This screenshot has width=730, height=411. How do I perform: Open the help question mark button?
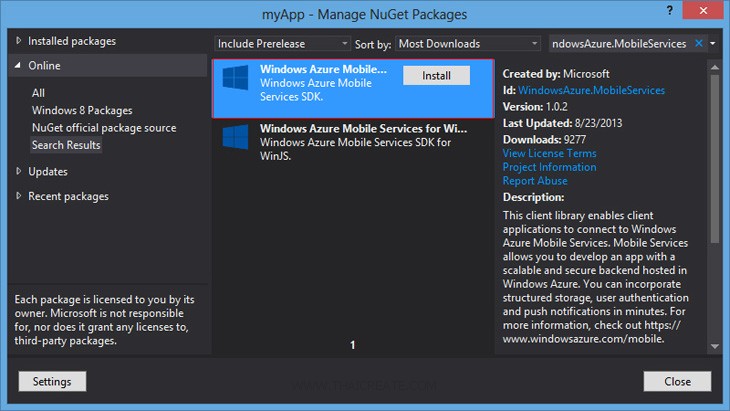[x=669, y=10]
